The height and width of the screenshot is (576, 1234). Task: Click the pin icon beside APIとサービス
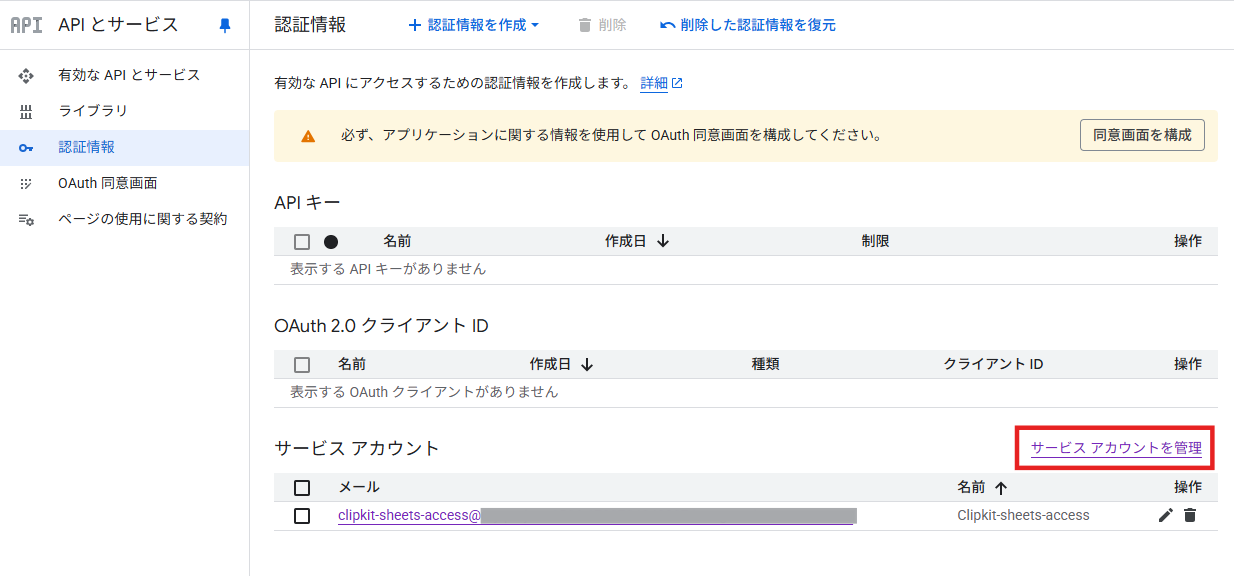click(225, 26)
